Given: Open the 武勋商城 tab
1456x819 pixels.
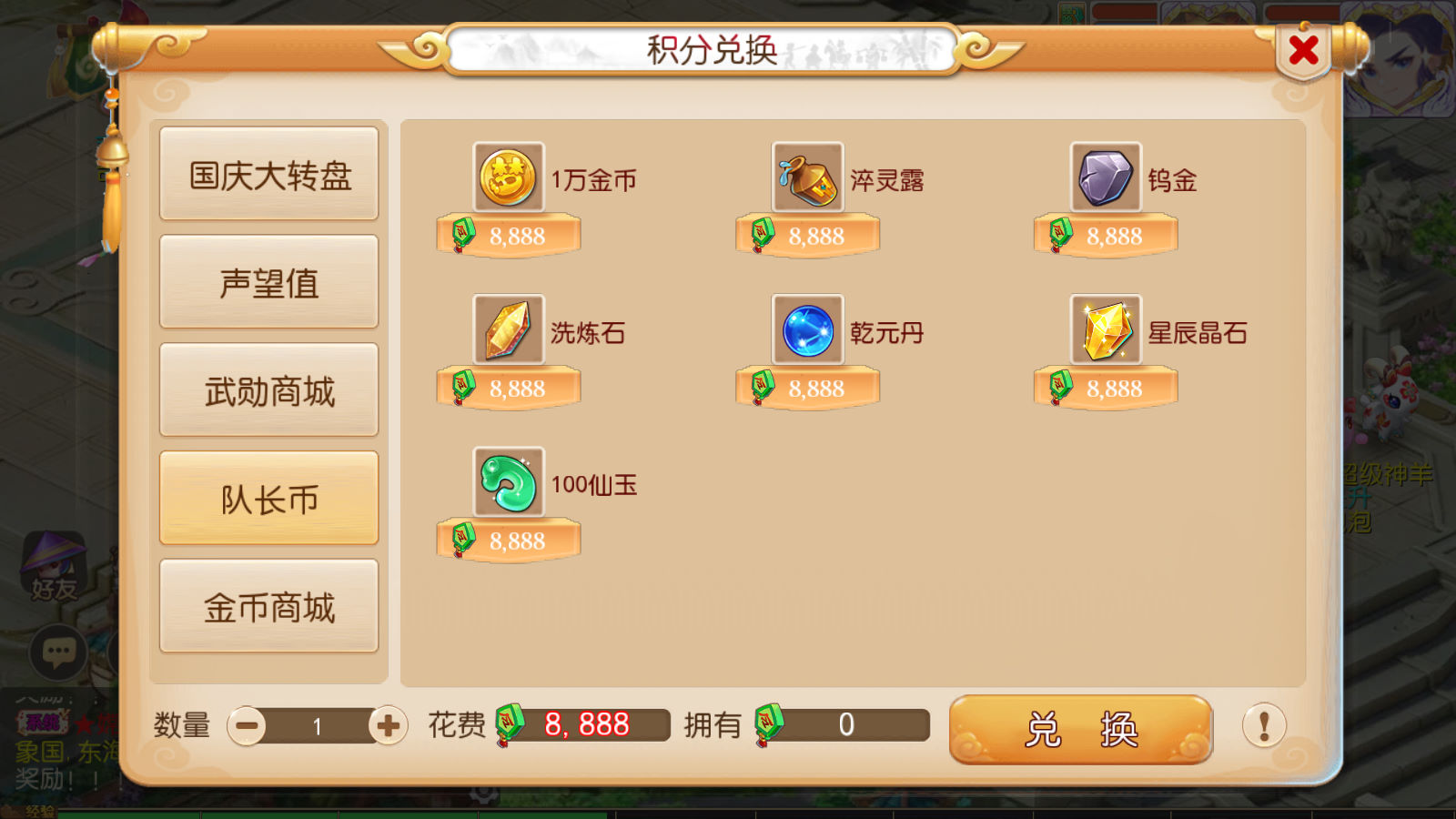Looking at the screenshot, I should [269, 390].
